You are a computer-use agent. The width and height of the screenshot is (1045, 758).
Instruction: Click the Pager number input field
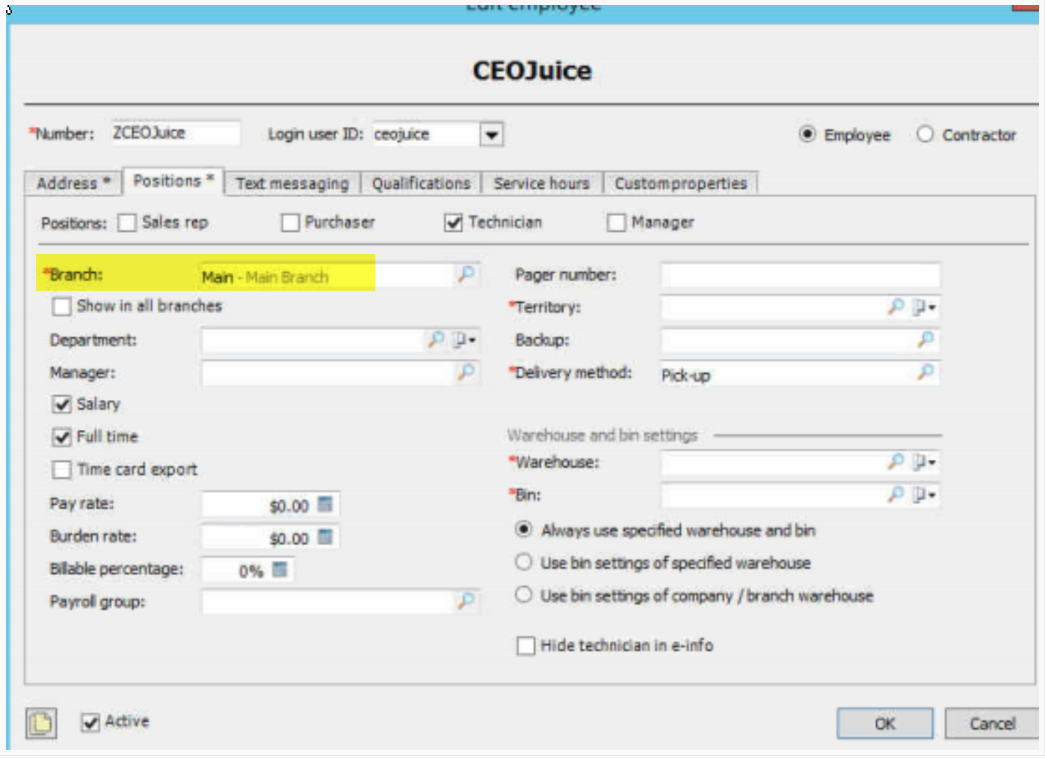pyautogui.click(x=800, y=275)
